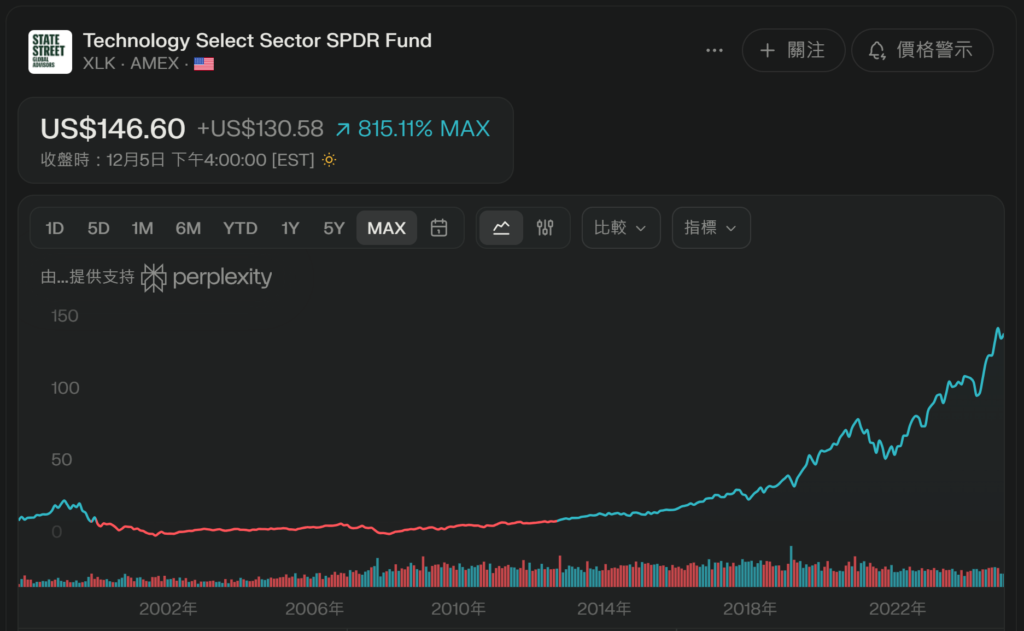Click the Perplexity logo

pos(207,277)
